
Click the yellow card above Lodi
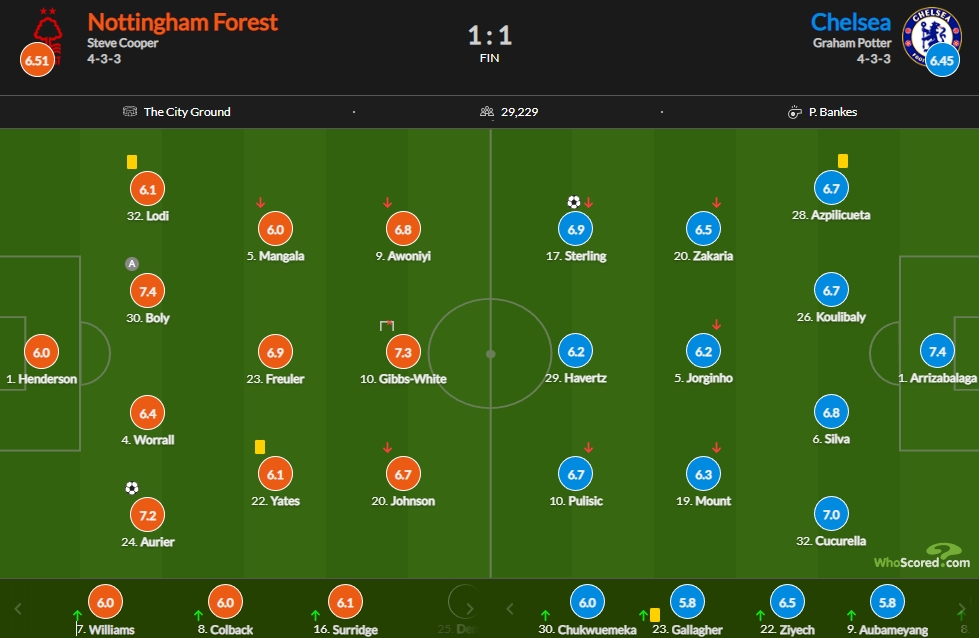point(132,162)
